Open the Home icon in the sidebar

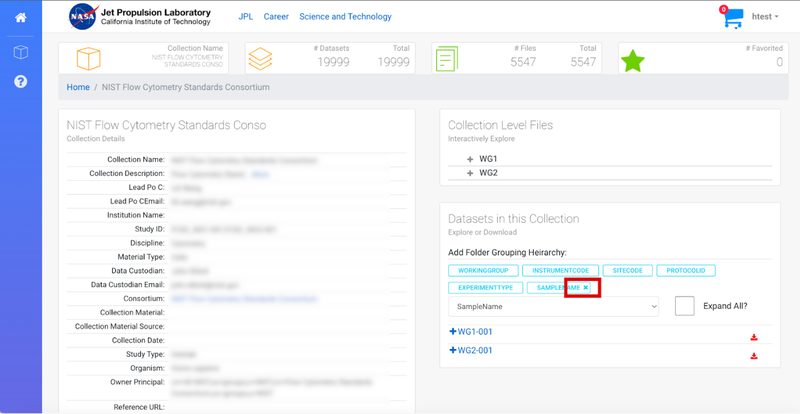pyautogui.click(x=20, y=18)
